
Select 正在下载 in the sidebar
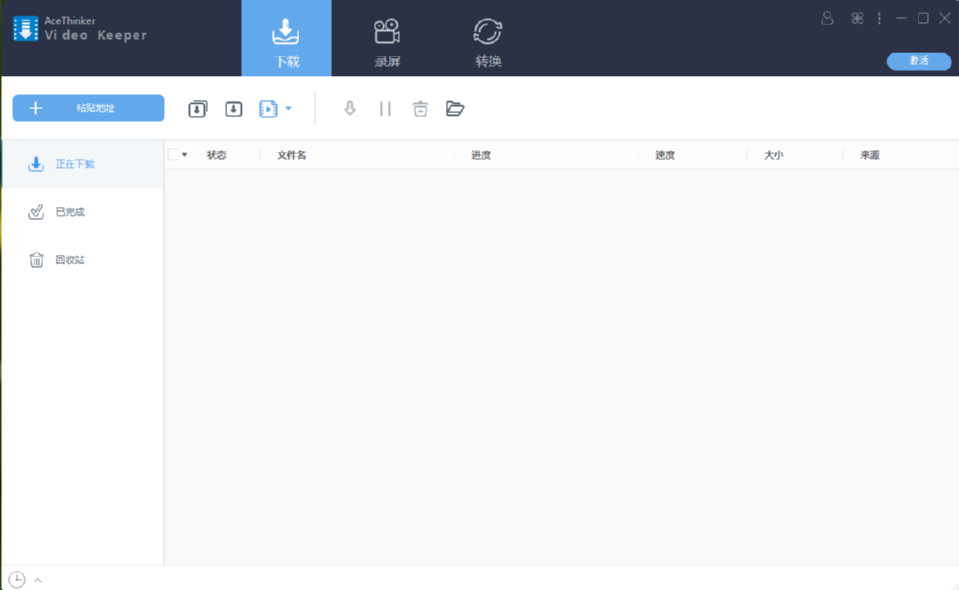point(83,164)
